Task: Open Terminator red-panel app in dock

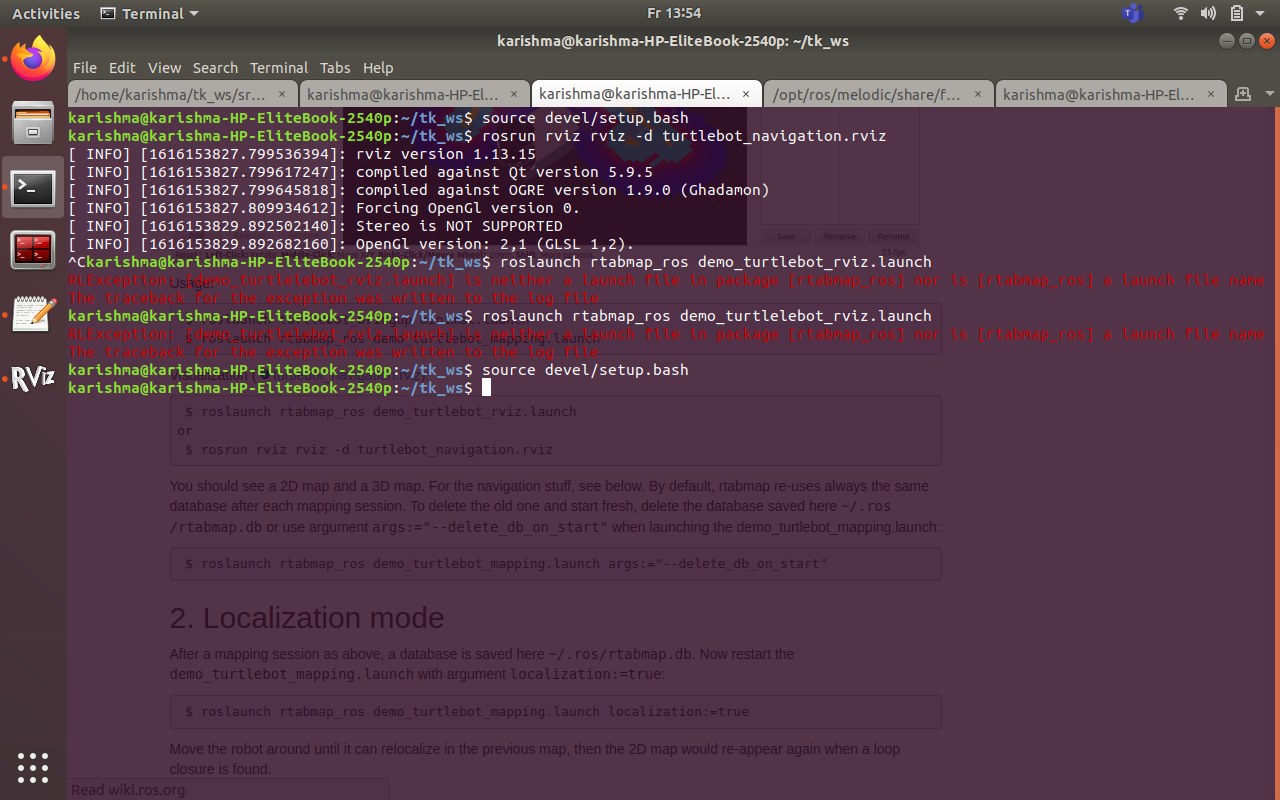Action: click(x=33, y=251)
